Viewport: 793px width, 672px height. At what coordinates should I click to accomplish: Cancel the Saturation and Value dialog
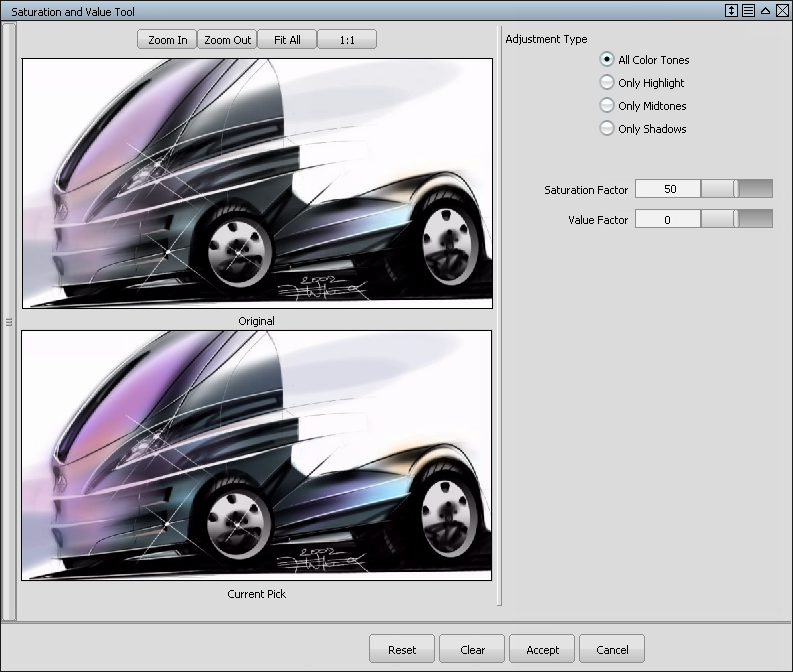(612, 649)
